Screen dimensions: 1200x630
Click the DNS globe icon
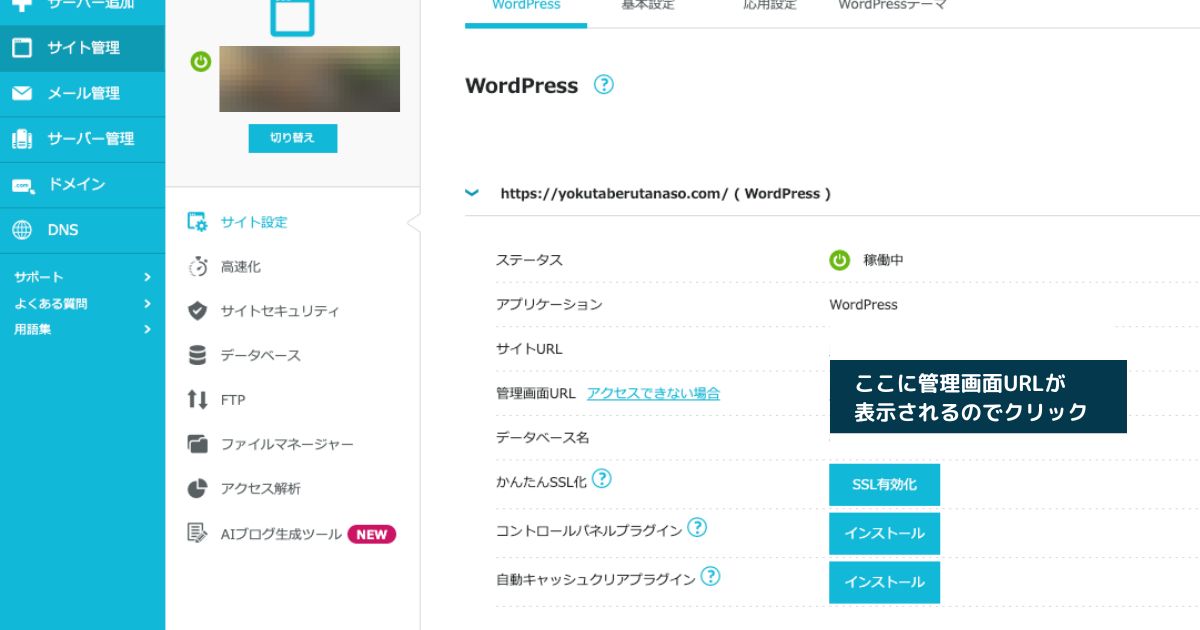point(22,230)
